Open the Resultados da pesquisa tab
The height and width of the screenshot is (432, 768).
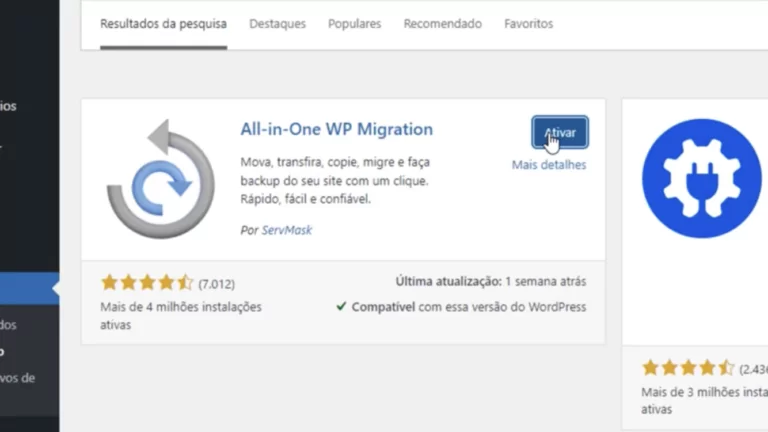[163, 24]
